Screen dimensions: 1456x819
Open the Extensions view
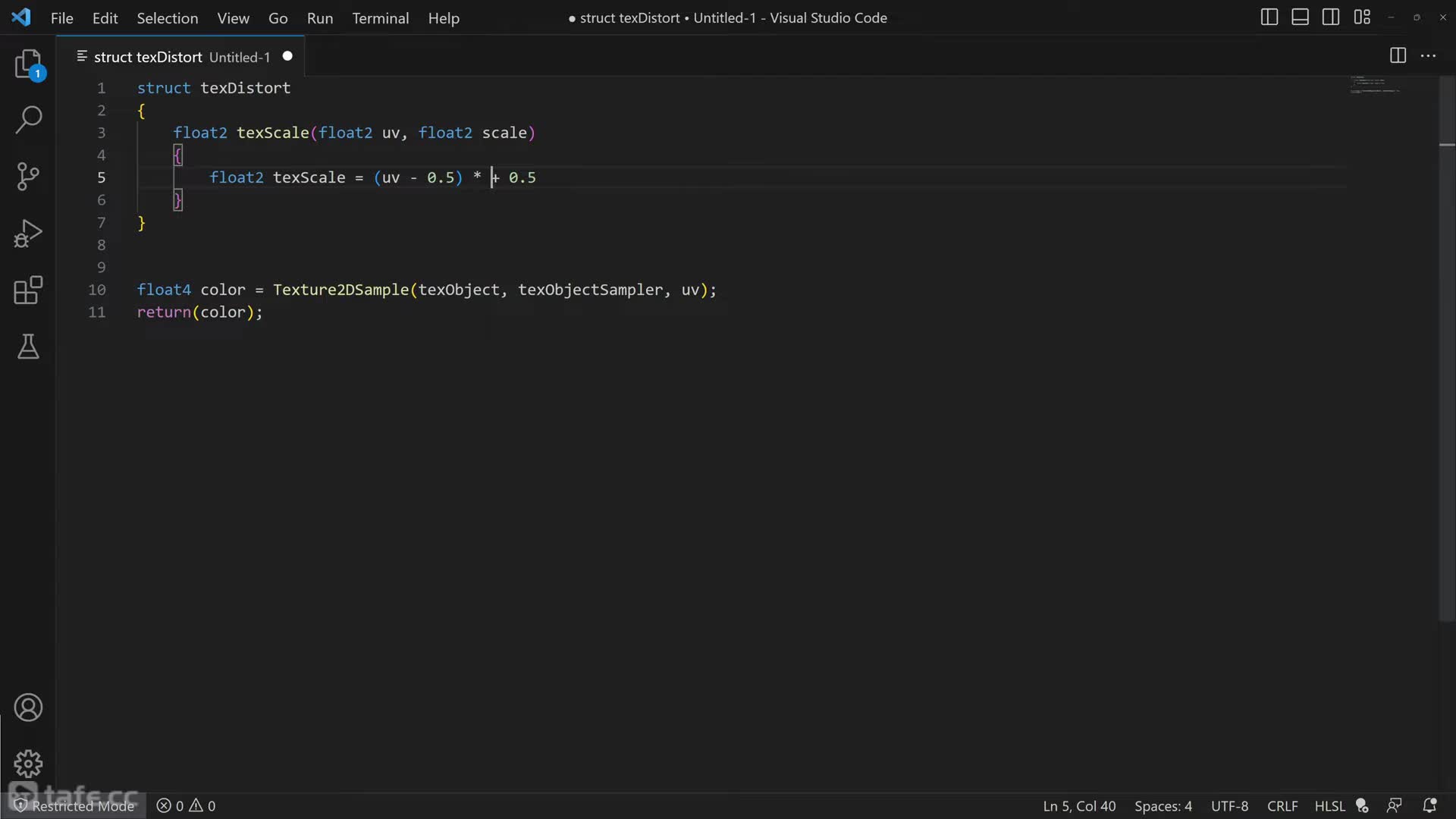29,290
